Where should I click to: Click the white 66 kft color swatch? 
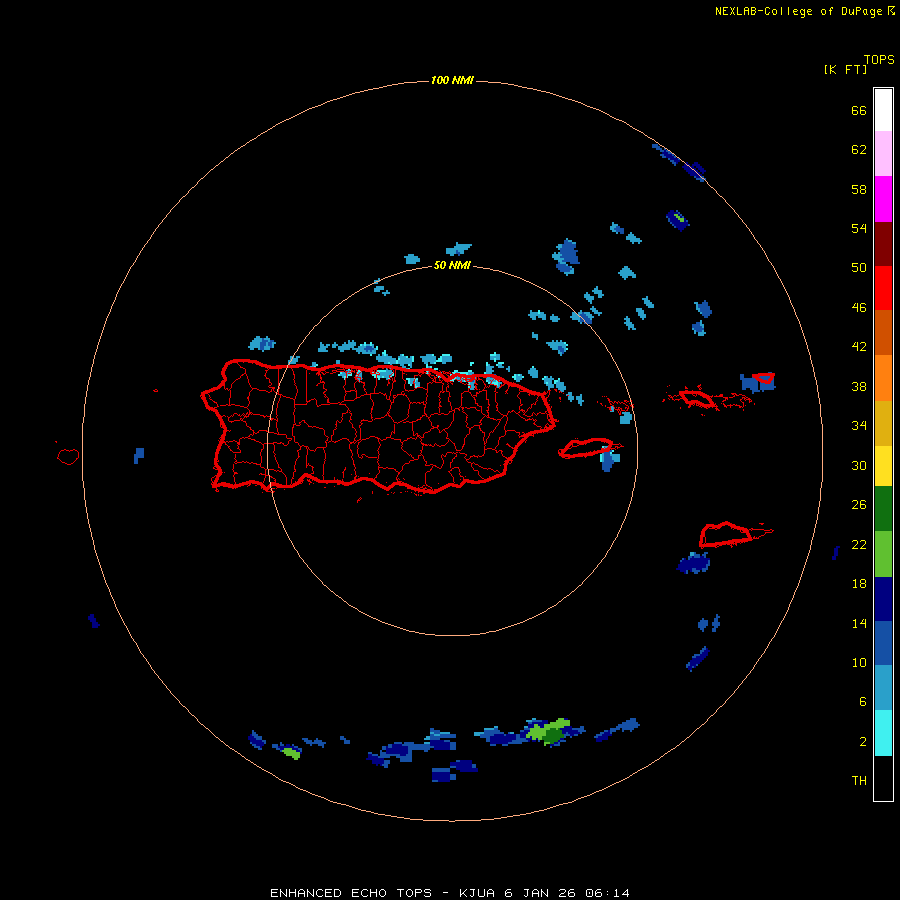click(883, 110)
